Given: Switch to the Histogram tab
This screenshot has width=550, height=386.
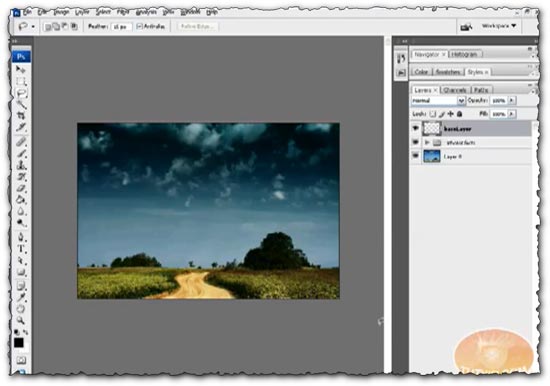Looking at the screenshot, I should 464,54.
